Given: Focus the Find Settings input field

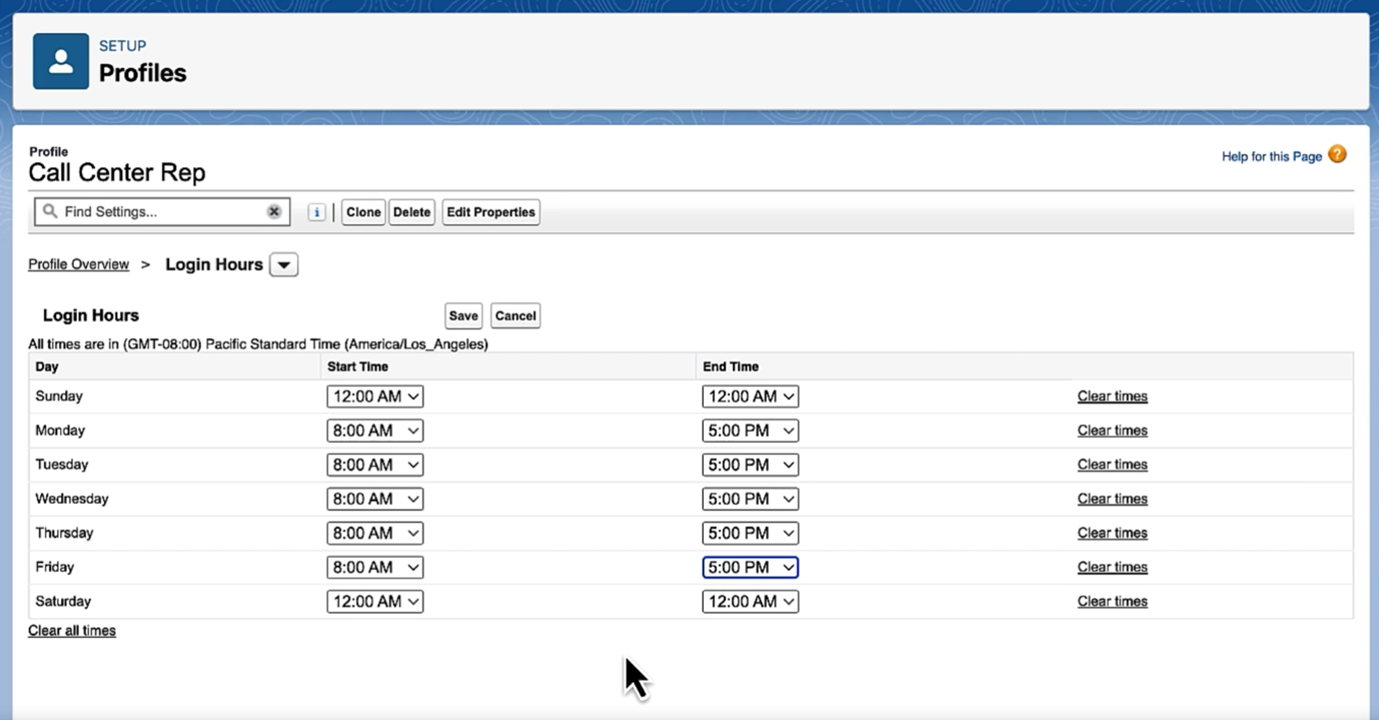Looking at the screenshot, I should click(160, 212).
